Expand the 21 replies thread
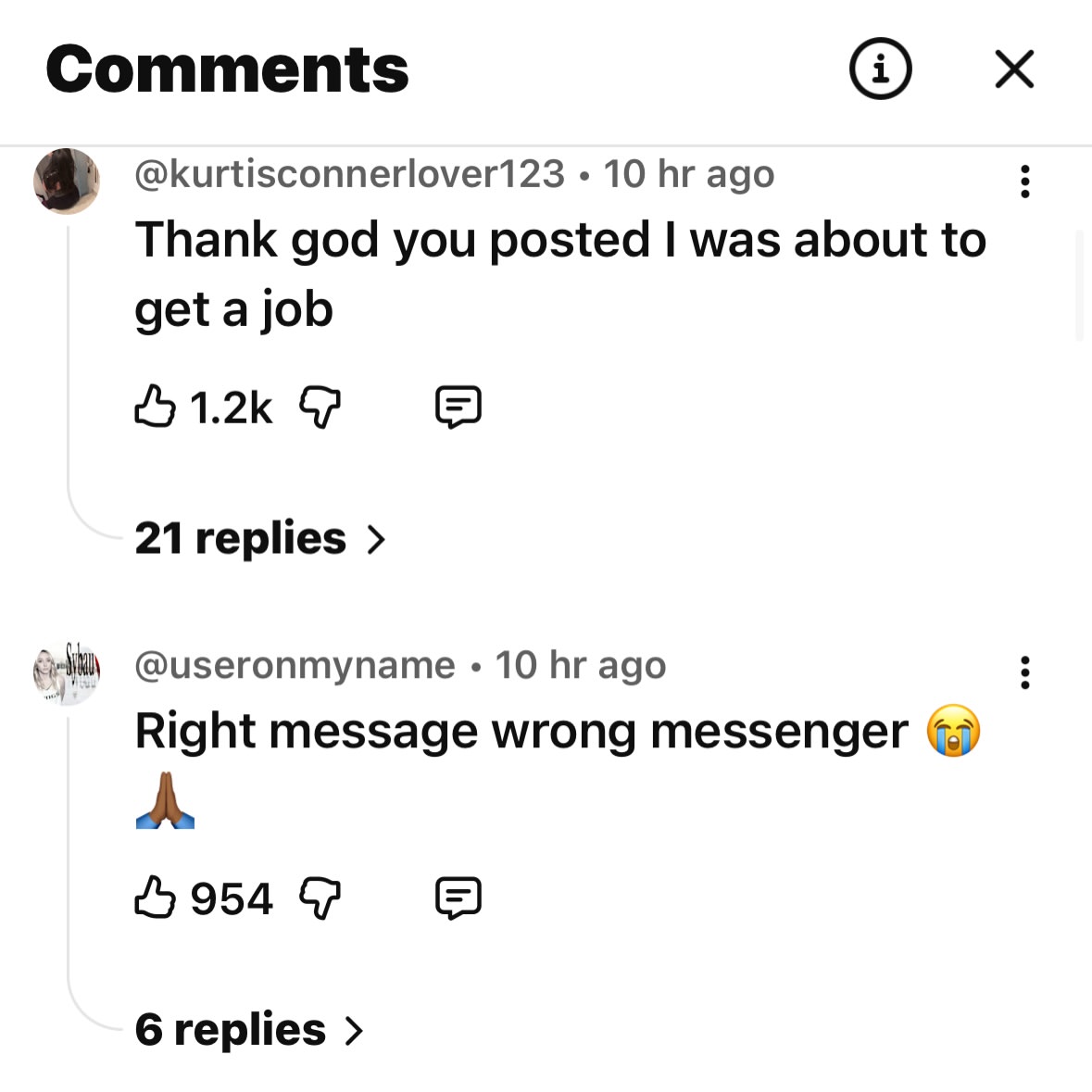This screenshot has width=1092, height=1092. (x=241, y=538)
